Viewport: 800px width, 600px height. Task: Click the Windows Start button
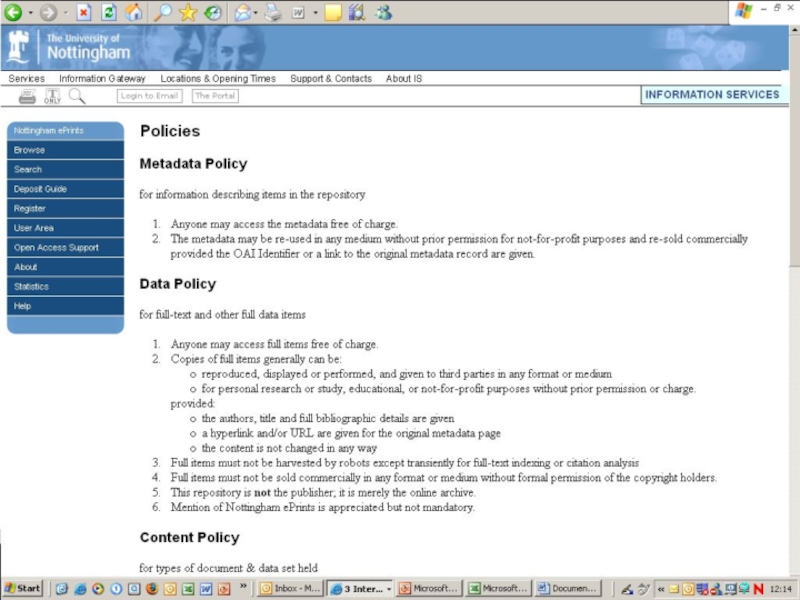point(23,588)
